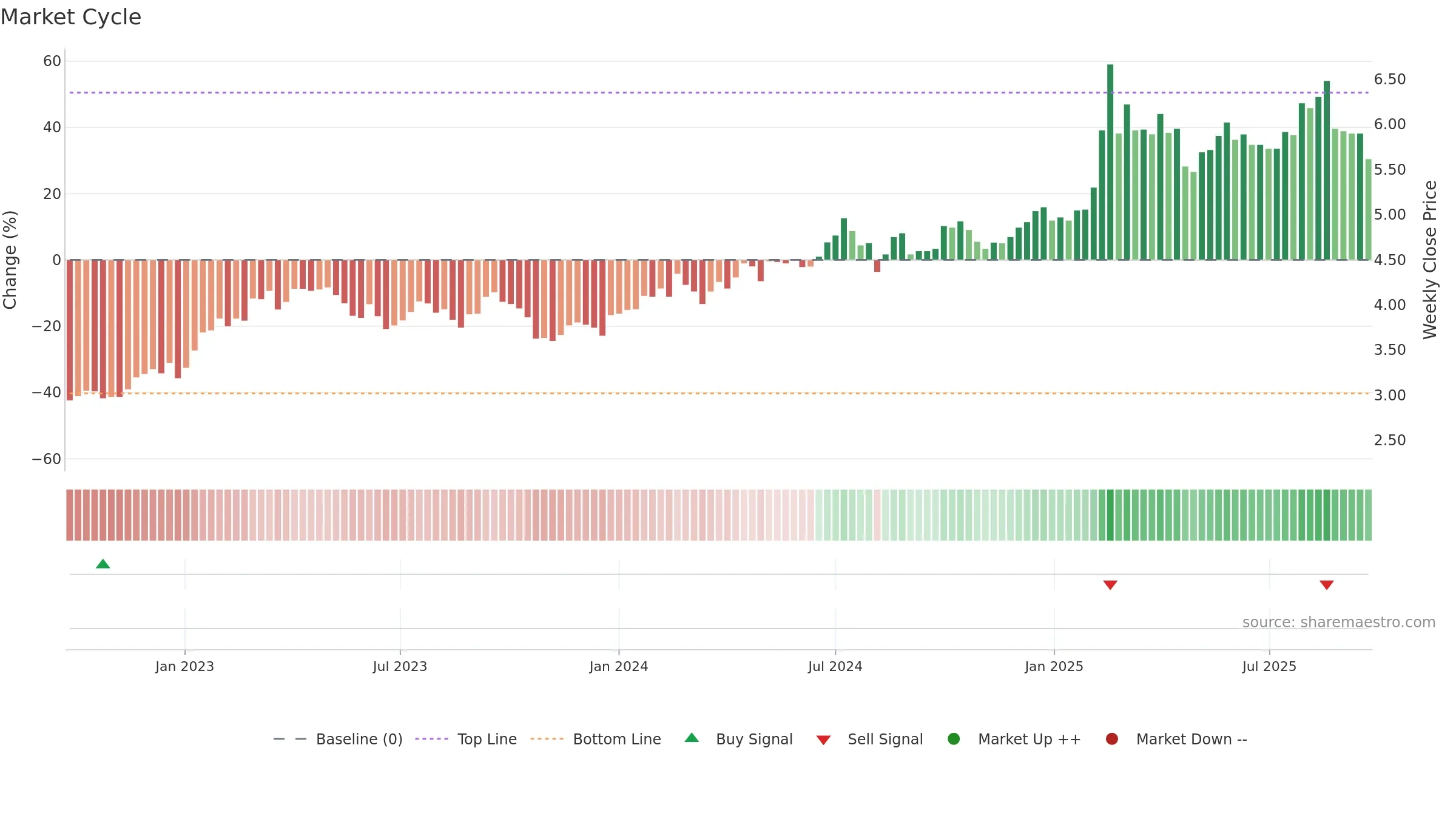Click the green triangle icon in legend
Image resolution: width=1456 pixels, height=819 pixels.
[692, 738]
